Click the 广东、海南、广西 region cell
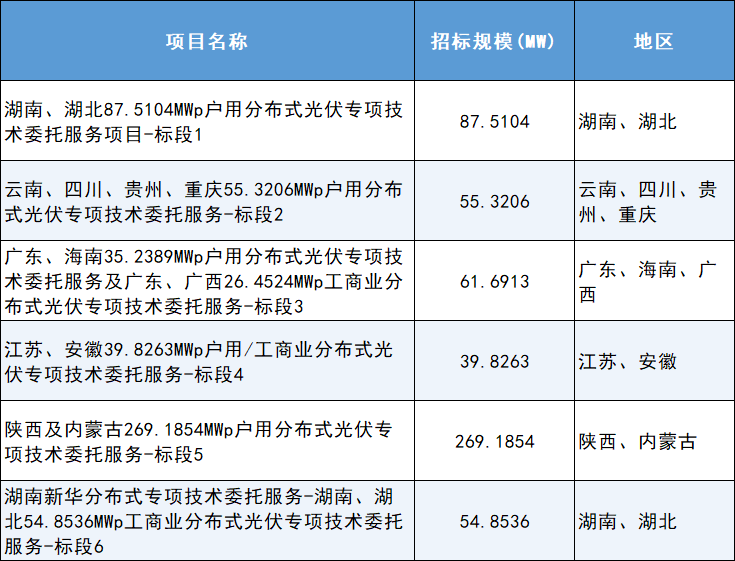Screen dimensions: 735x561 (654, 281)
